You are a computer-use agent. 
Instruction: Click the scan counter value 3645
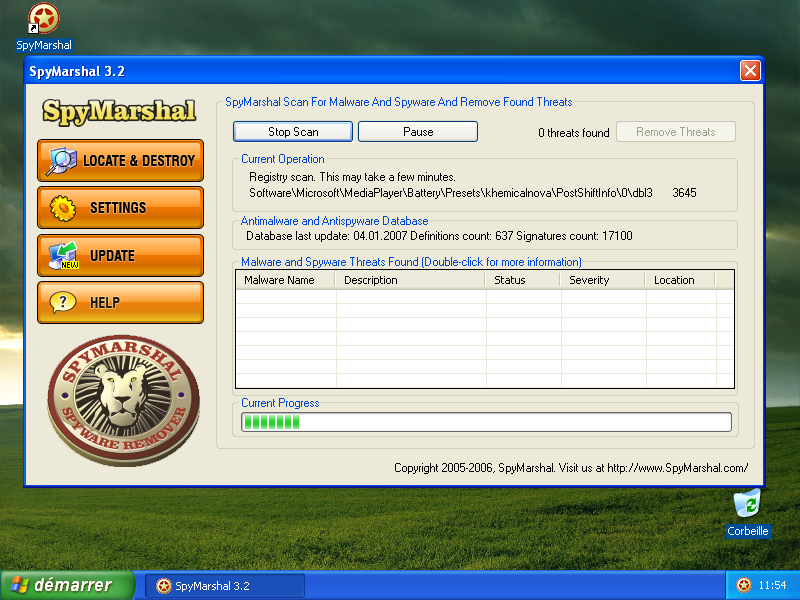point(684,193)
